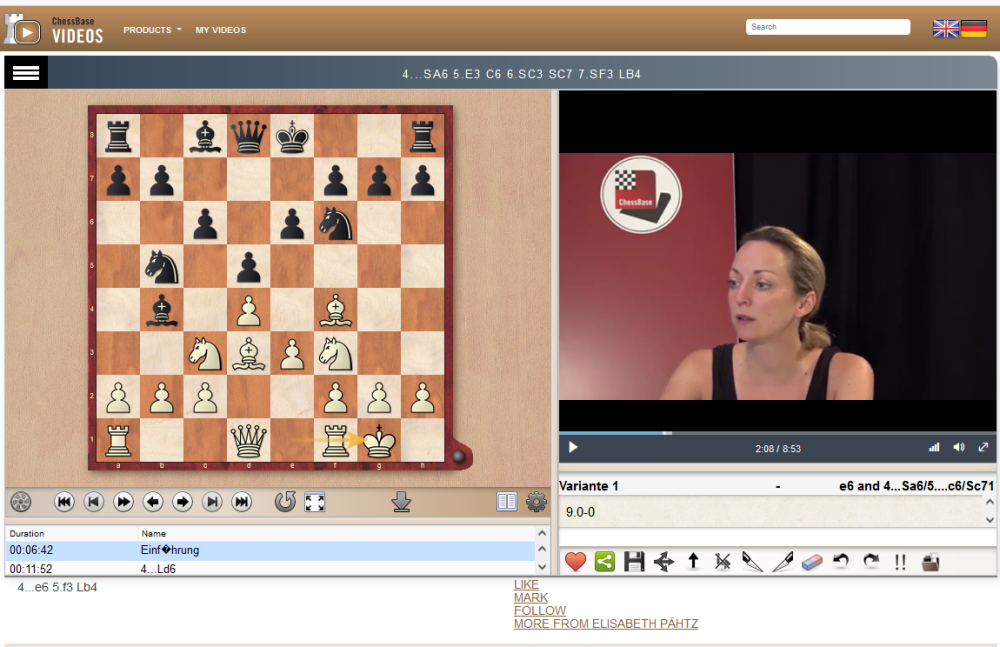Flip the board with rotate icon
The width and height of the screenshot is (1000, 647).
point(285,502)
